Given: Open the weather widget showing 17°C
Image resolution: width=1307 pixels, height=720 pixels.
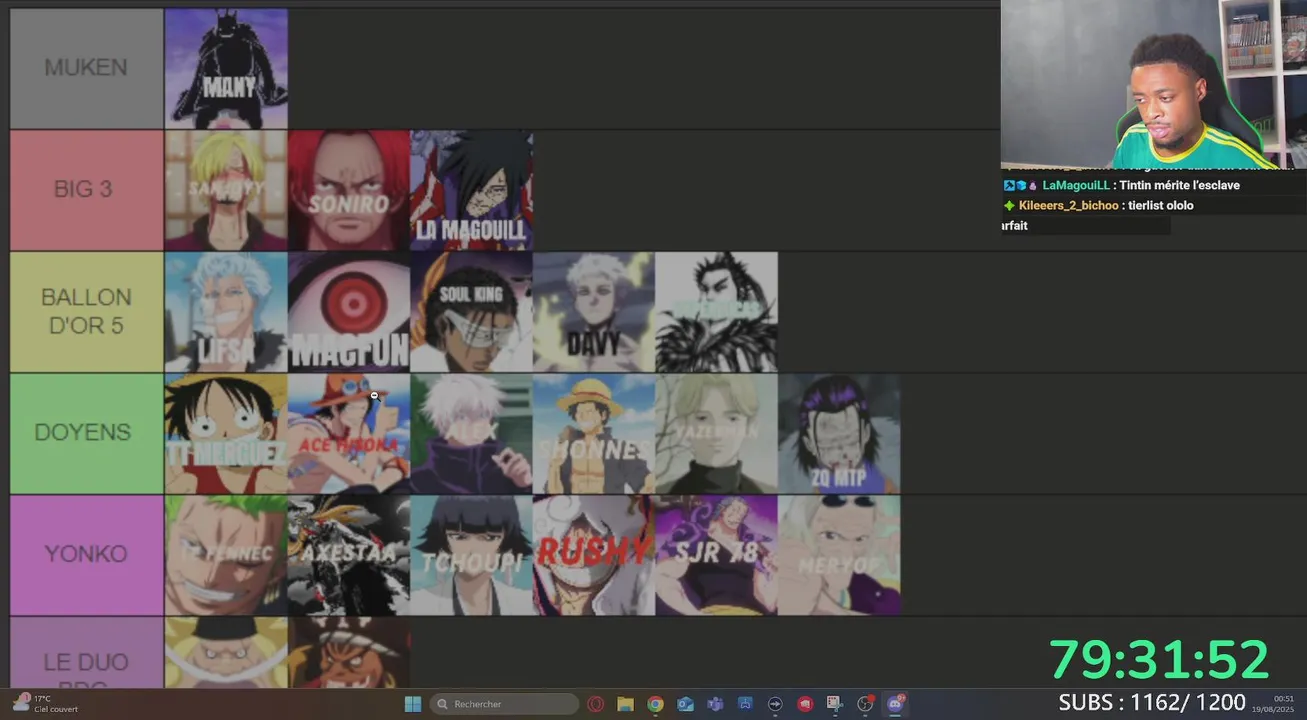Looking at the screenshot, I should tap(47, 704).
